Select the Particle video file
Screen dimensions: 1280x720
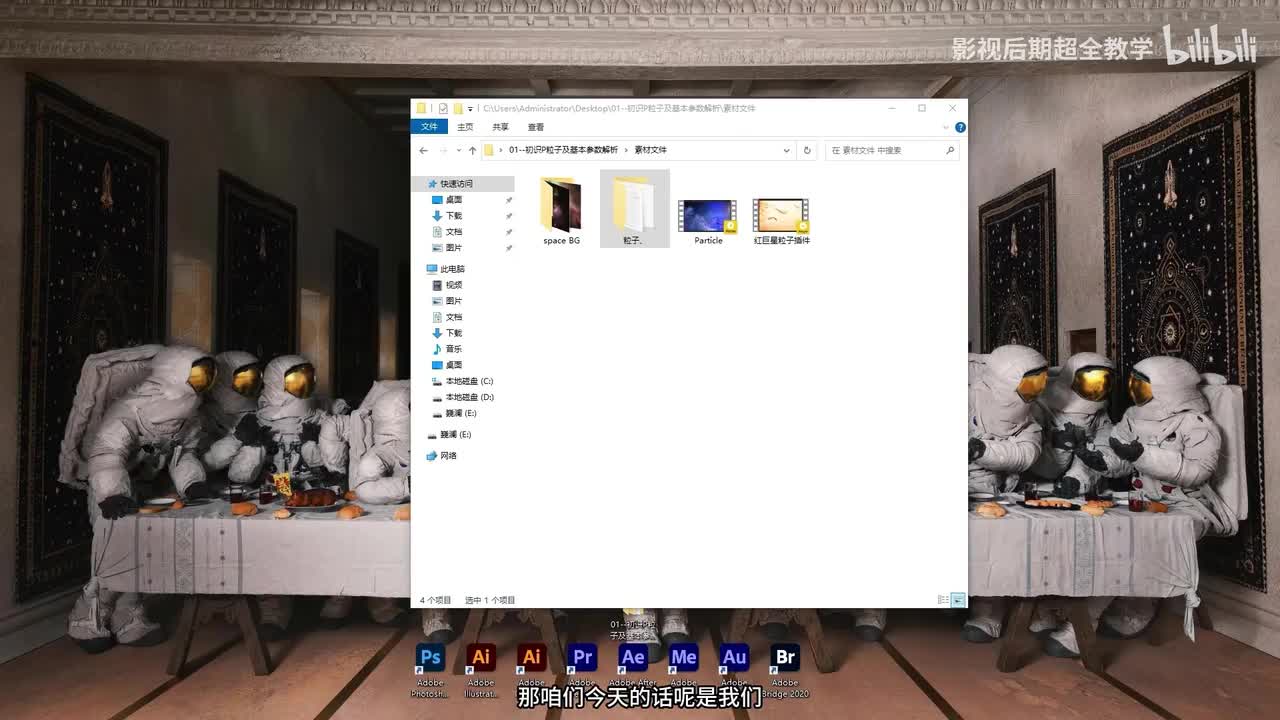coord(708,220)
